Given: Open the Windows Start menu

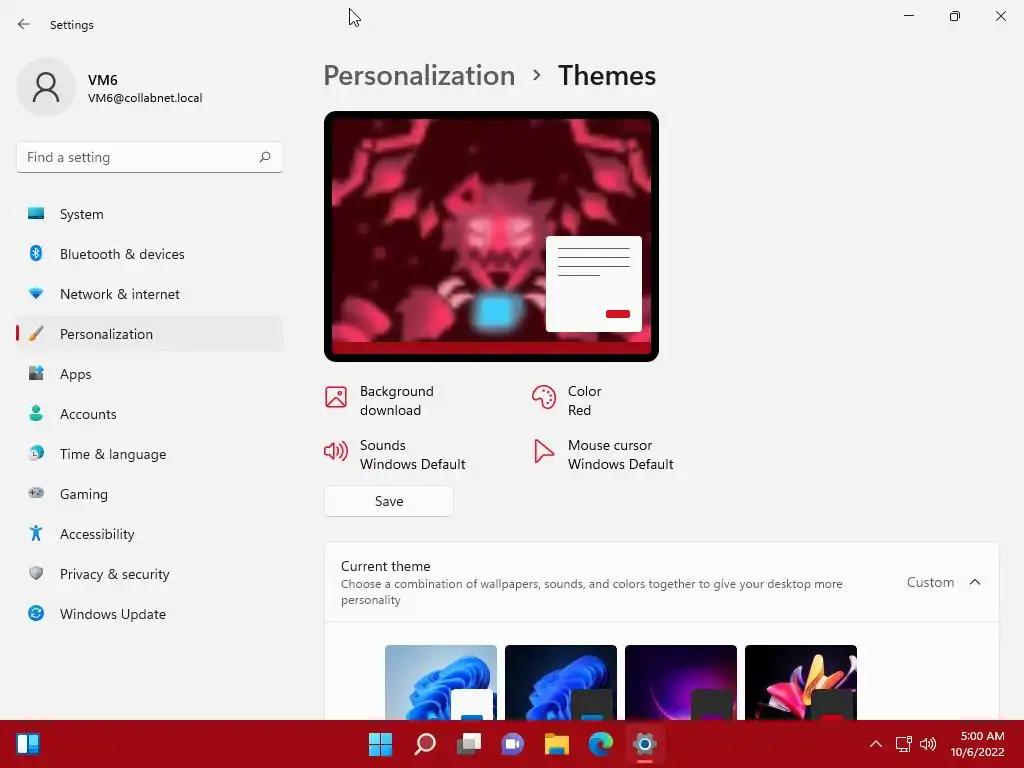Looking at the screenshot, I should click(x=380, y=744).
